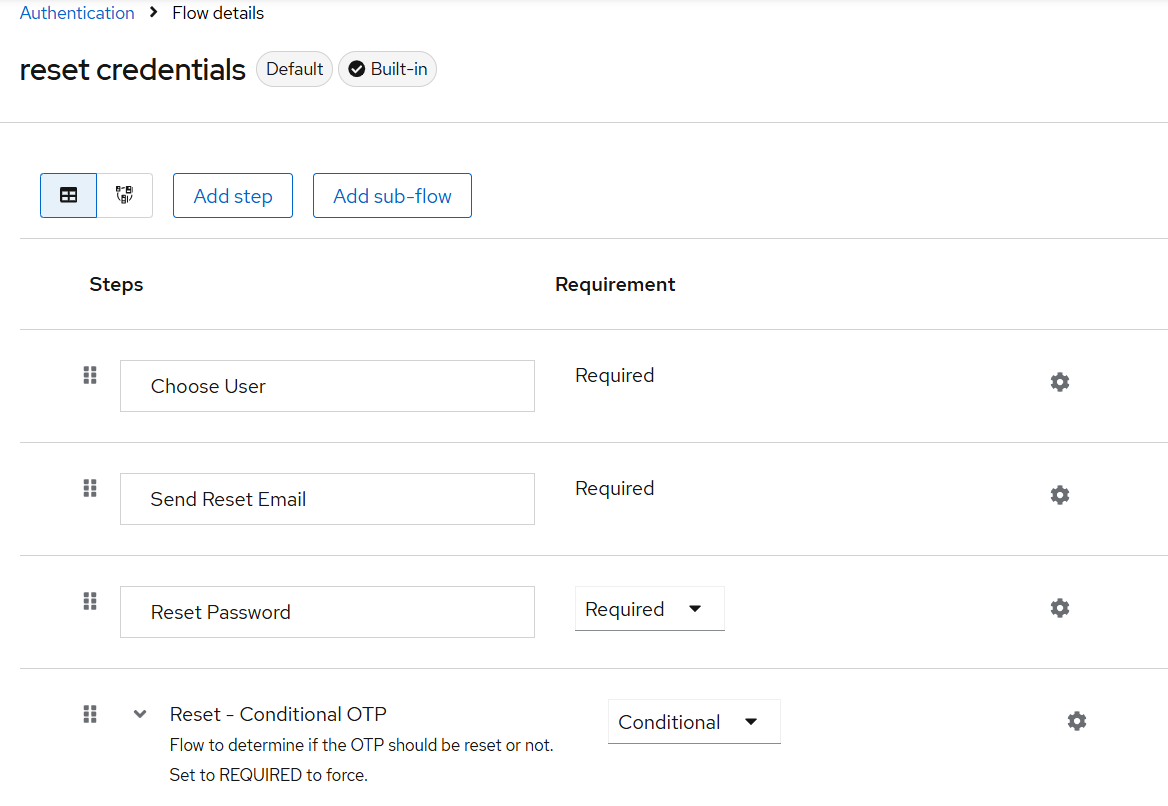Grab drag handle of Send Reset Email

pyautogui.click(x=90, y=488)
